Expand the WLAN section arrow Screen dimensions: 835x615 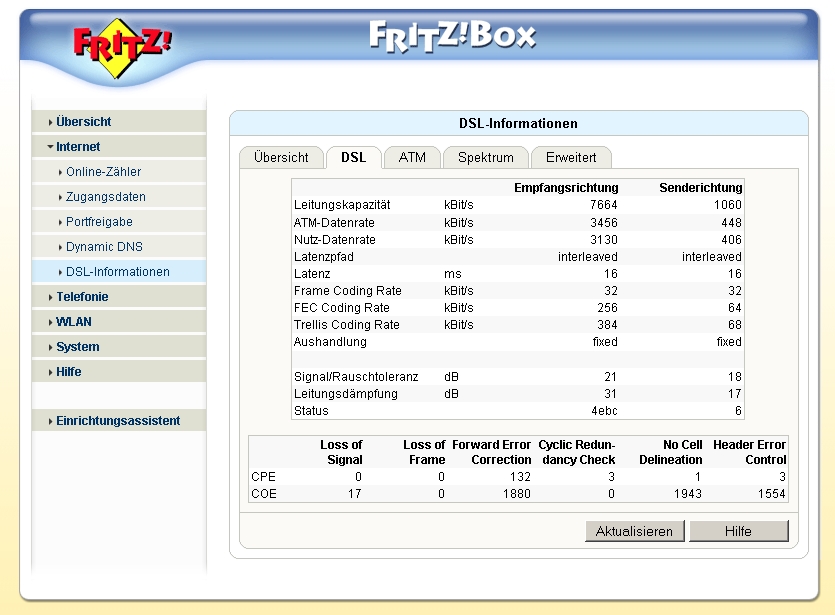[x=51, y=322]
